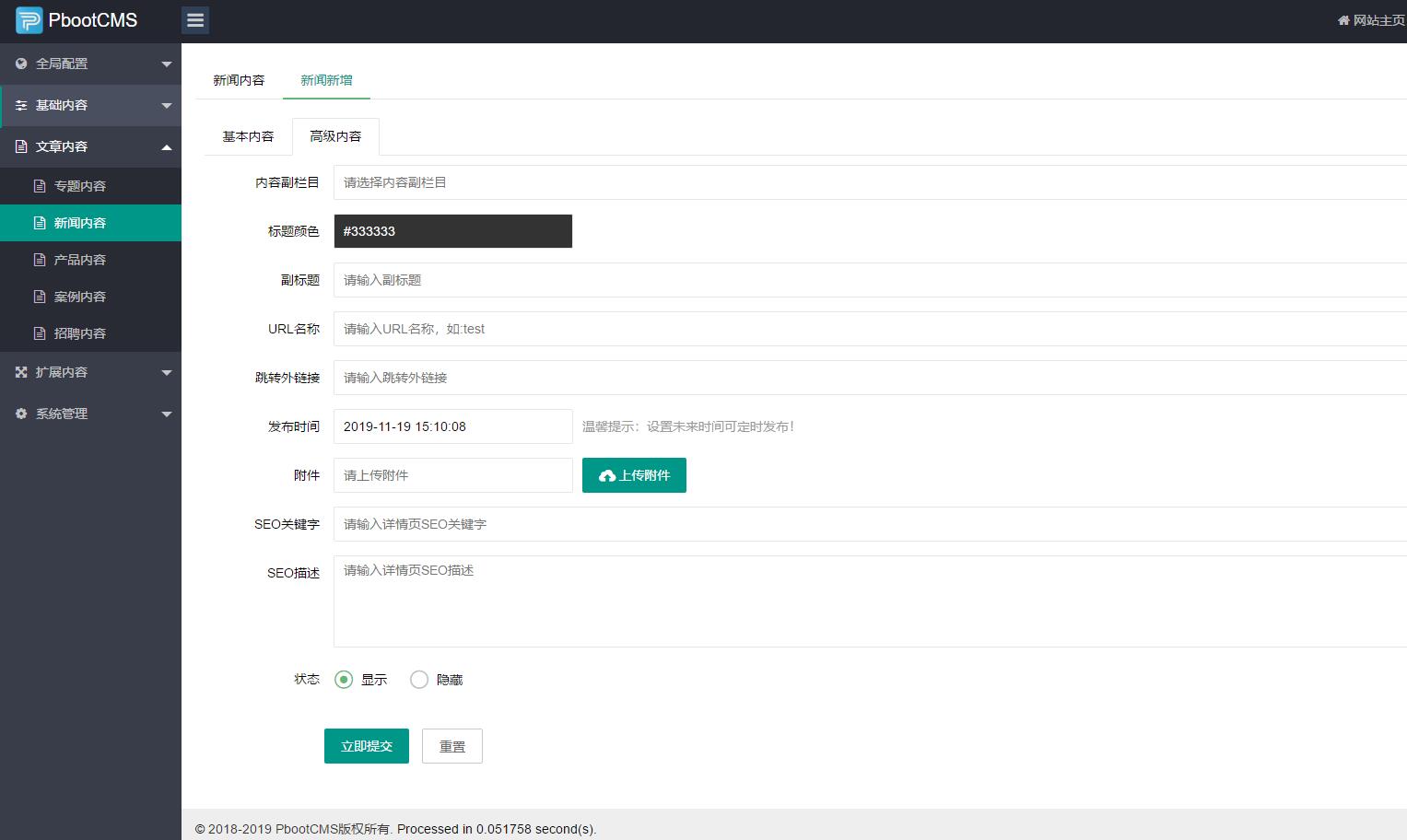The image size is (1407, 840).
Task: Click the home icon next to 网站主页
Action: [1343, 20]
